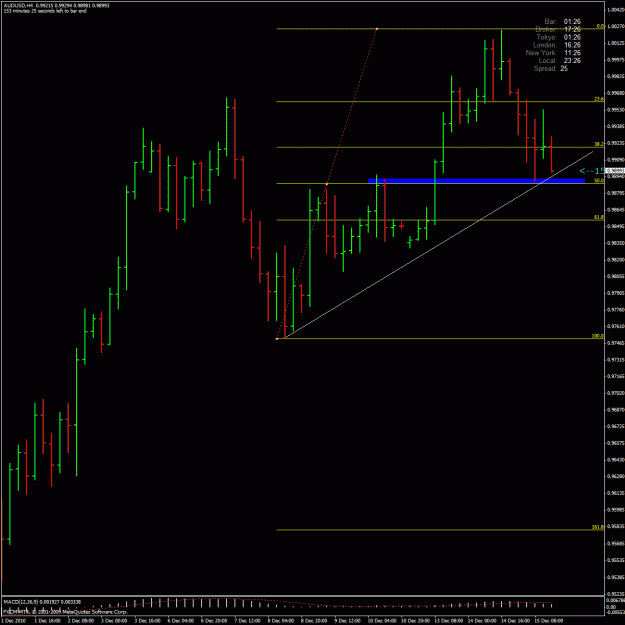The image size is (625, 625).
Task: Click the 0.99530 price axis label
Action: 616,110
